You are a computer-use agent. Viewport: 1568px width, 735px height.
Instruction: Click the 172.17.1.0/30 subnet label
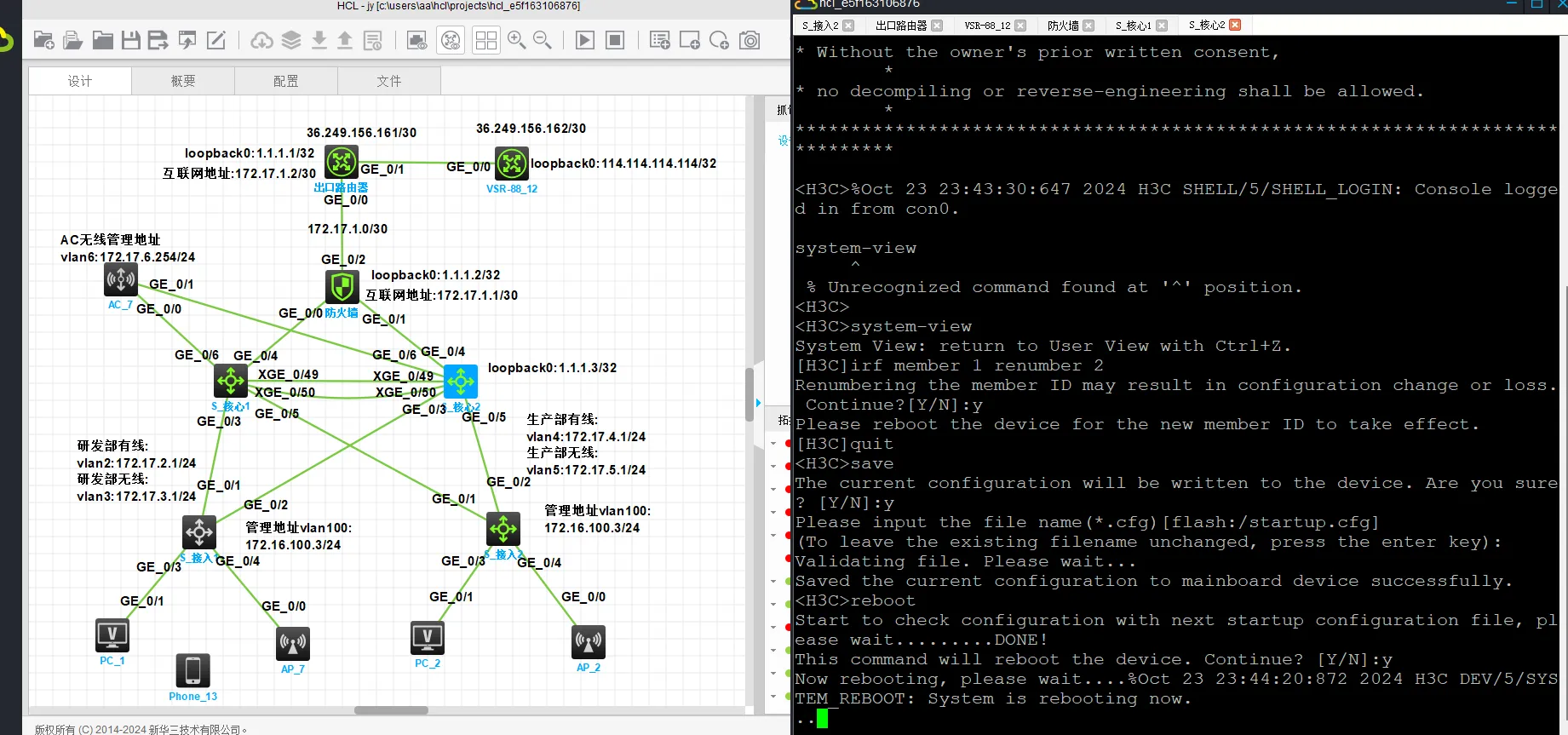(347, 229)
